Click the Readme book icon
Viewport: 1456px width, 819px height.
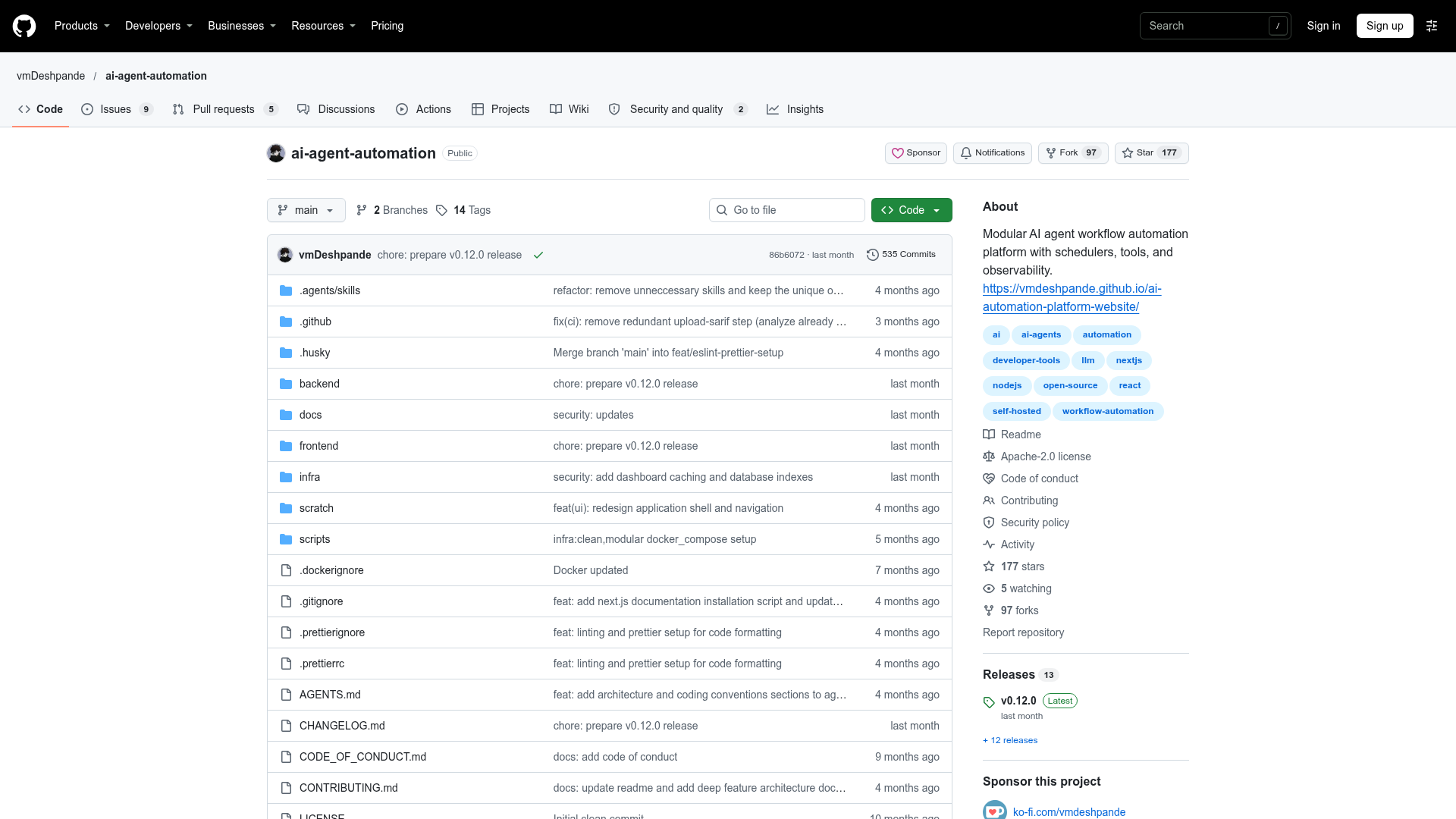coord(989,435)
